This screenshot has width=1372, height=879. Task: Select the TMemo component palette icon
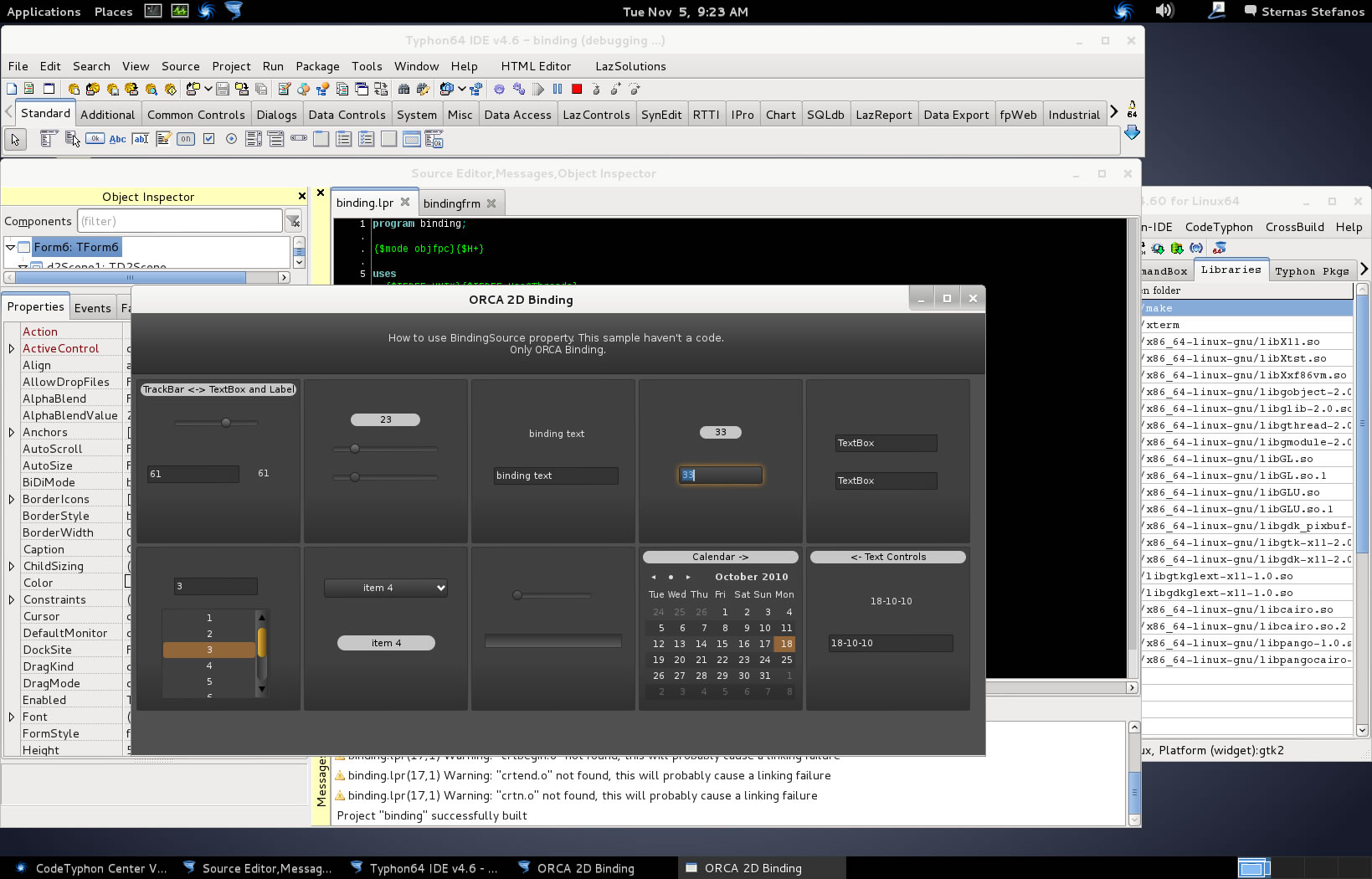163,139
